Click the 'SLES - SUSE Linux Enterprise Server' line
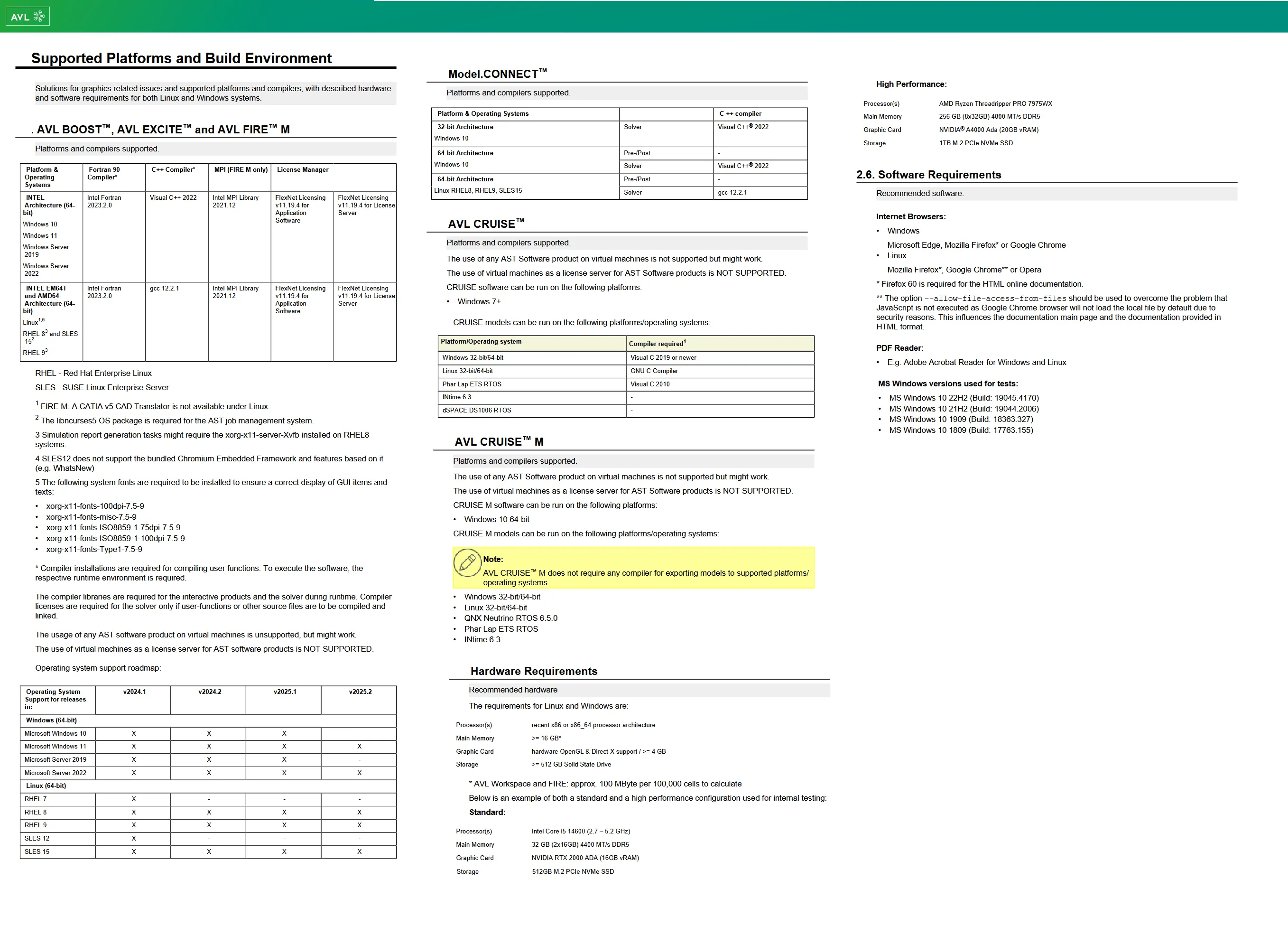The height and width of the screenshot is (926, 1288). pyautogui.click(x=102, y=387)
